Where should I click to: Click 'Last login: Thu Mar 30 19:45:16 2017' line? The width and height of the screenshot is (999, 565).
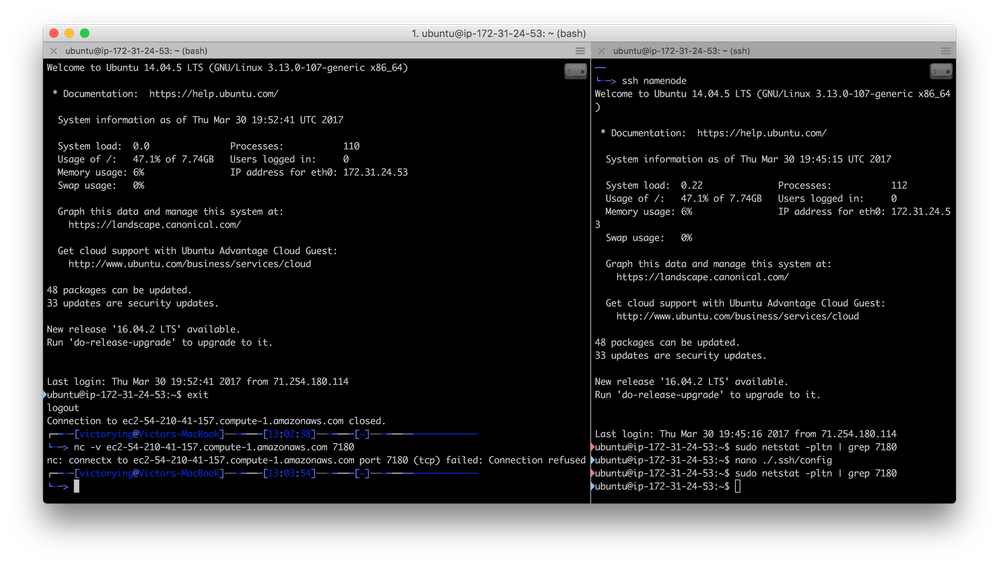click(x=745, y=434)
